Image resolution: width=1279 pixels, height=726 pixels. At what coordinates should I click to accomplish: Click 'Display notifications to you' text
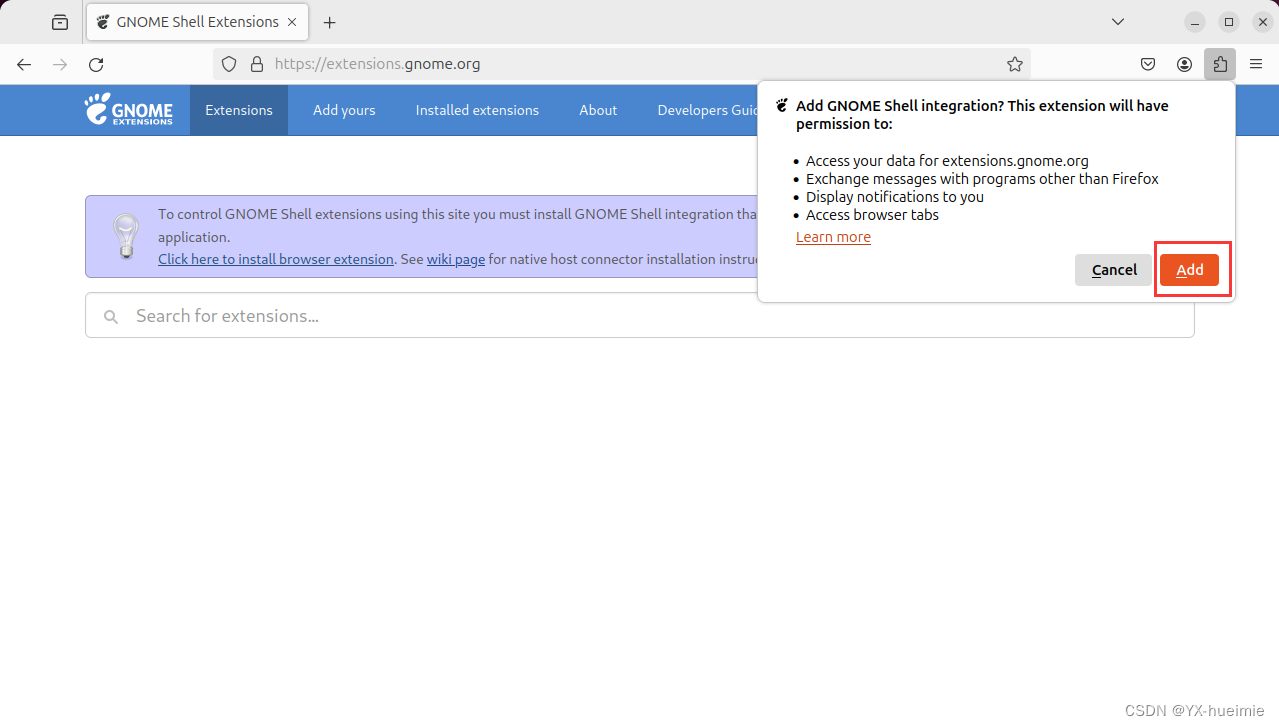895,197
